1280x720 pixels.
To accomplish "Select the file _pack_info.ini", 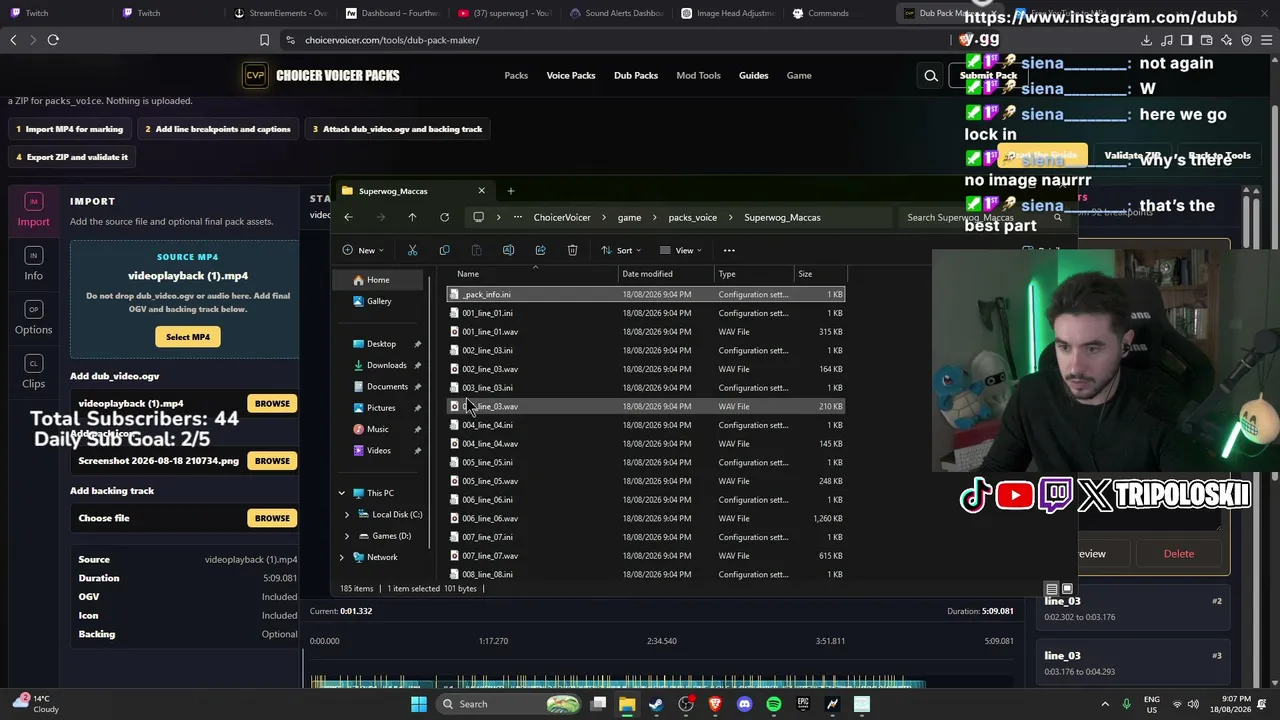I will tap(646, 295).
